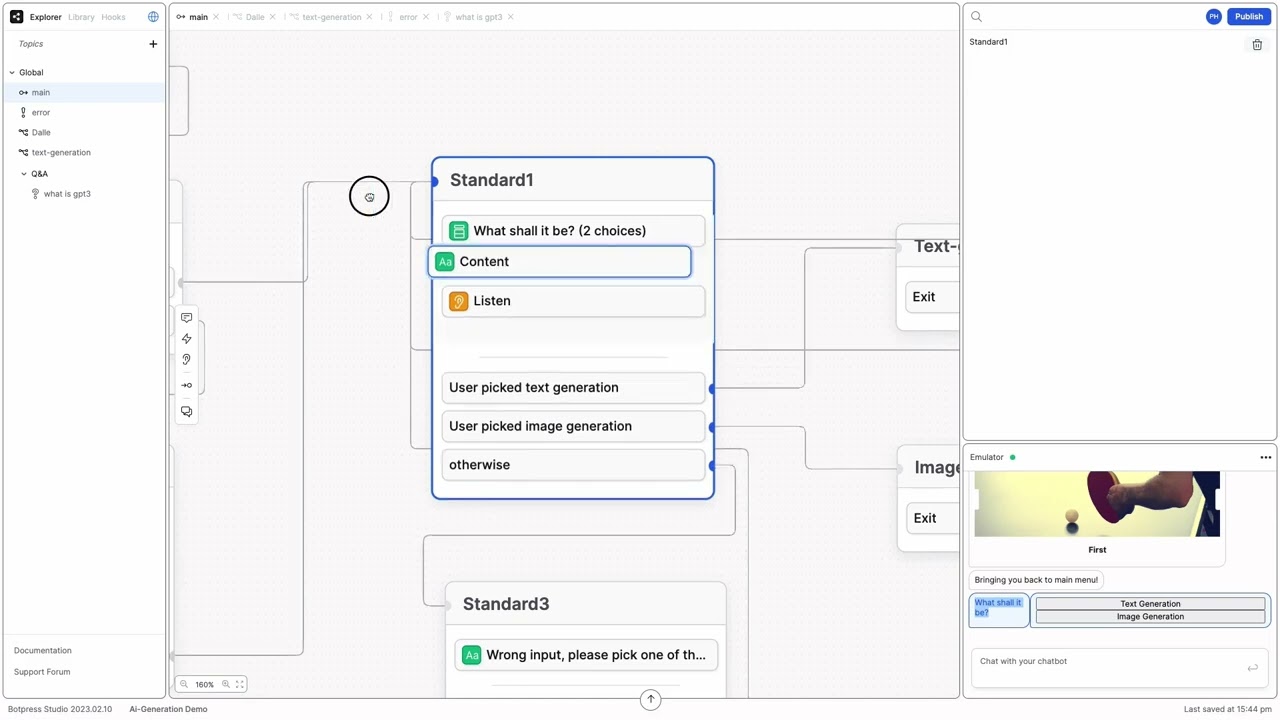This screenshot has width=1280, height=720.
Task: Add a new topic with the plus icon
Action: click(x=153, y=44)
